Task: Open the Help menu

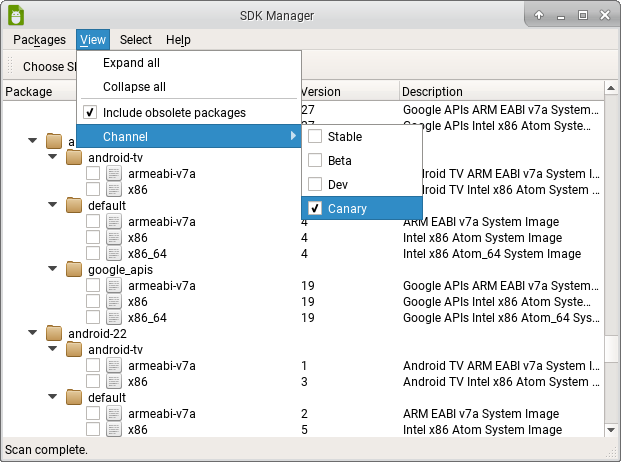Action: point(178,40)
